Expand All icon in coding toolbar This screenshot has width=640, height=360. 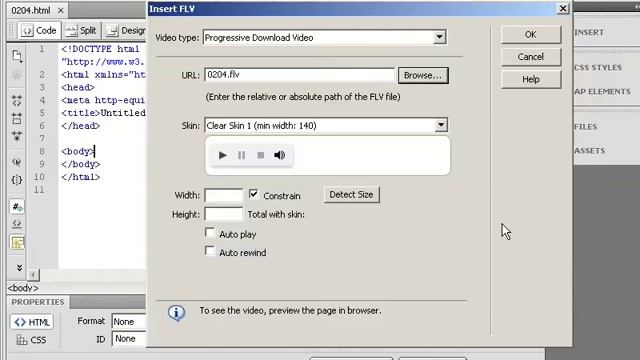(x=17, y=136)
